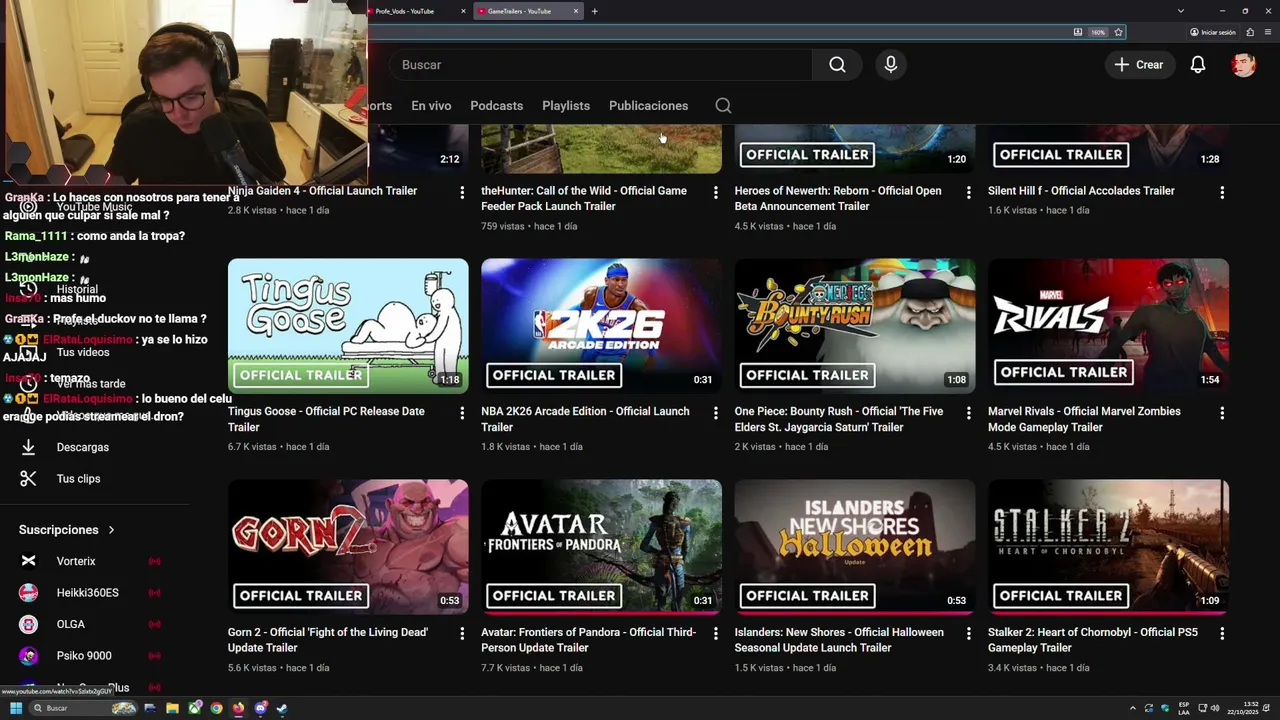1280x720 pixels.
Task: Click the YouTube Buscar search field
Action: [x=600, y=65]
